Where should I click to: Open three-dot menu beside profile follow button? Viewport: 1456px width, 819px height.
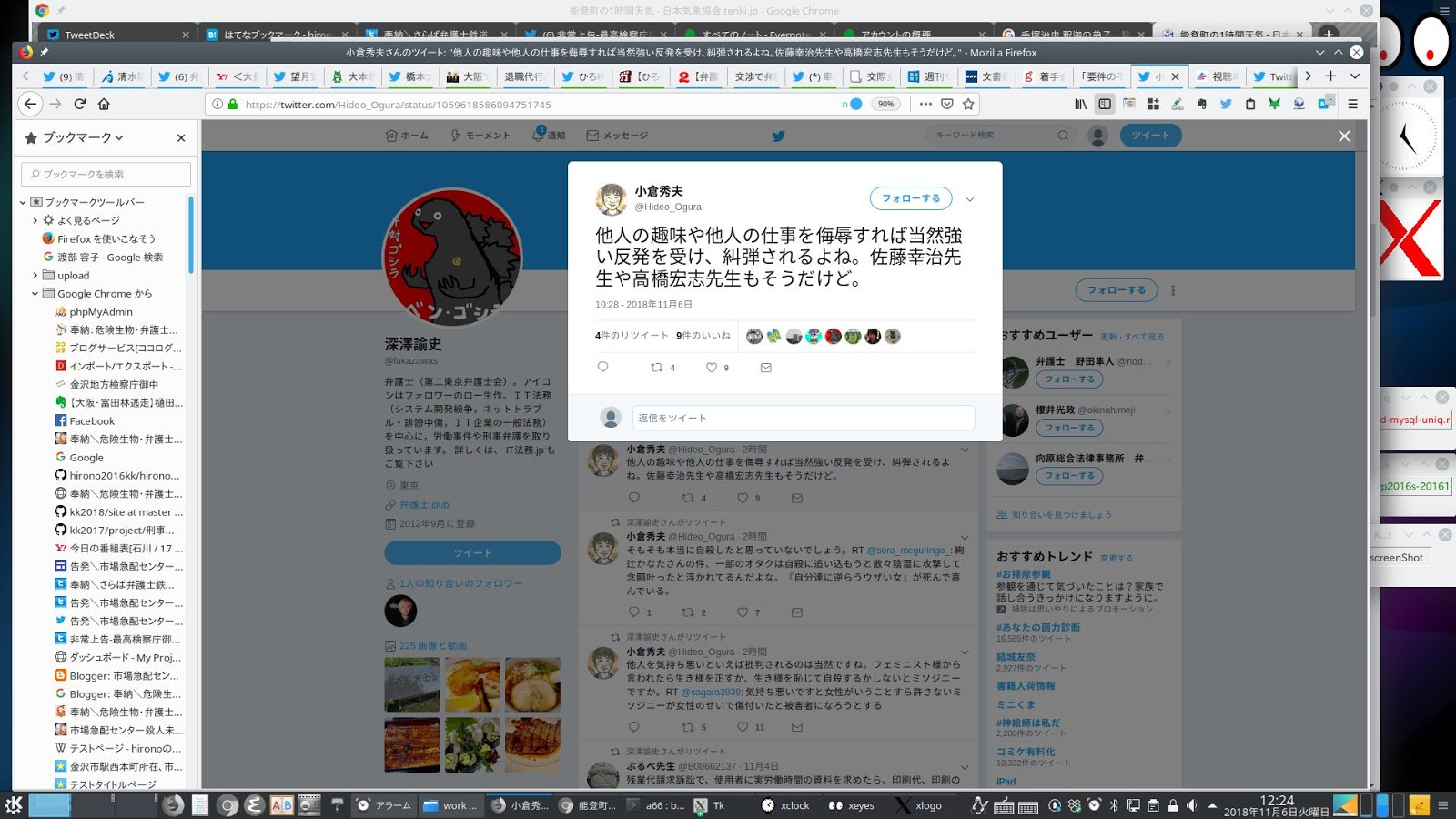(x=1173, y=290)
